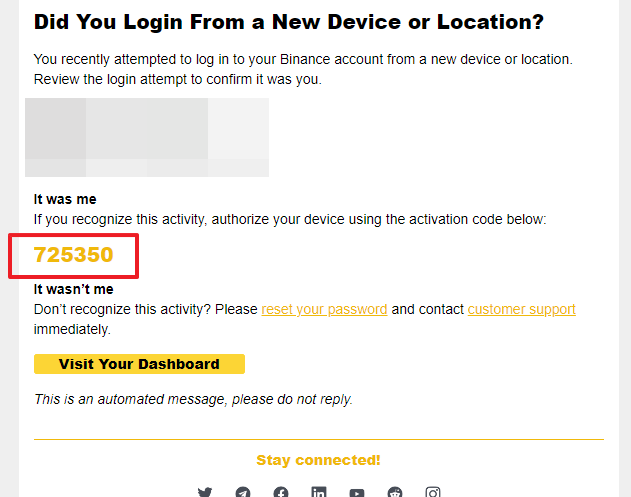Open the Telegram social icon

tap(243, 492)
